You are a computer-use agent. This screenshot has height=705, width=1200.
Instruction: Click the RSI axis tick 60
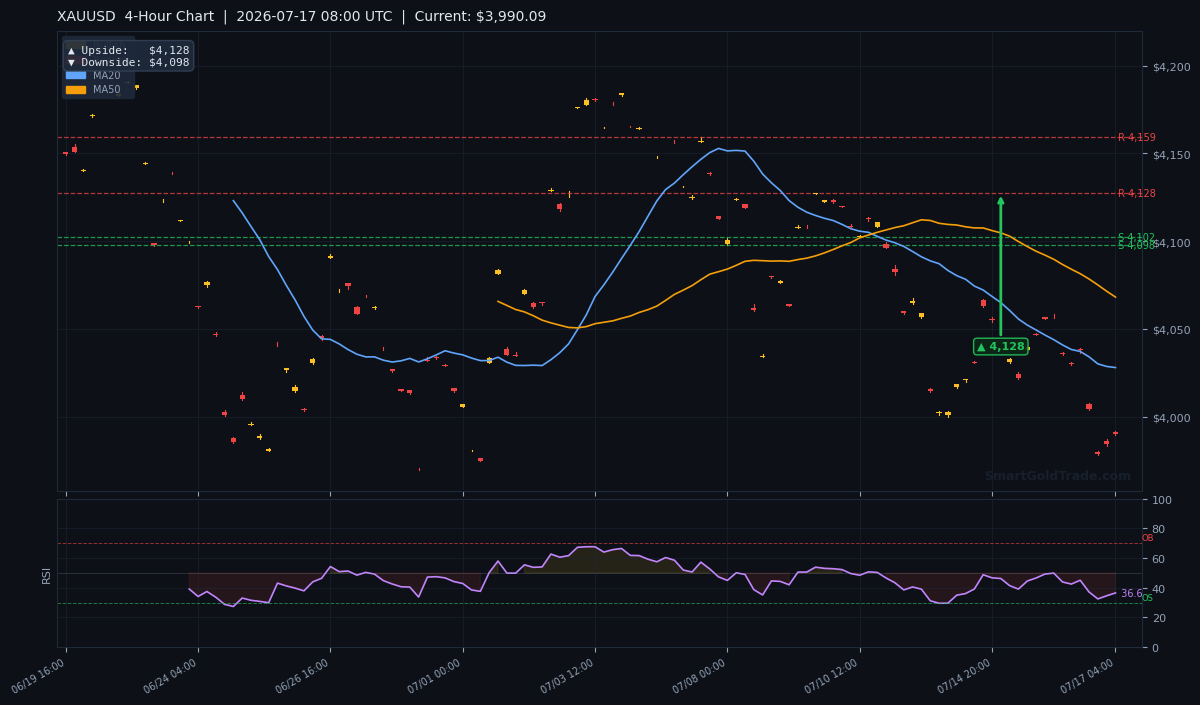1158,559
